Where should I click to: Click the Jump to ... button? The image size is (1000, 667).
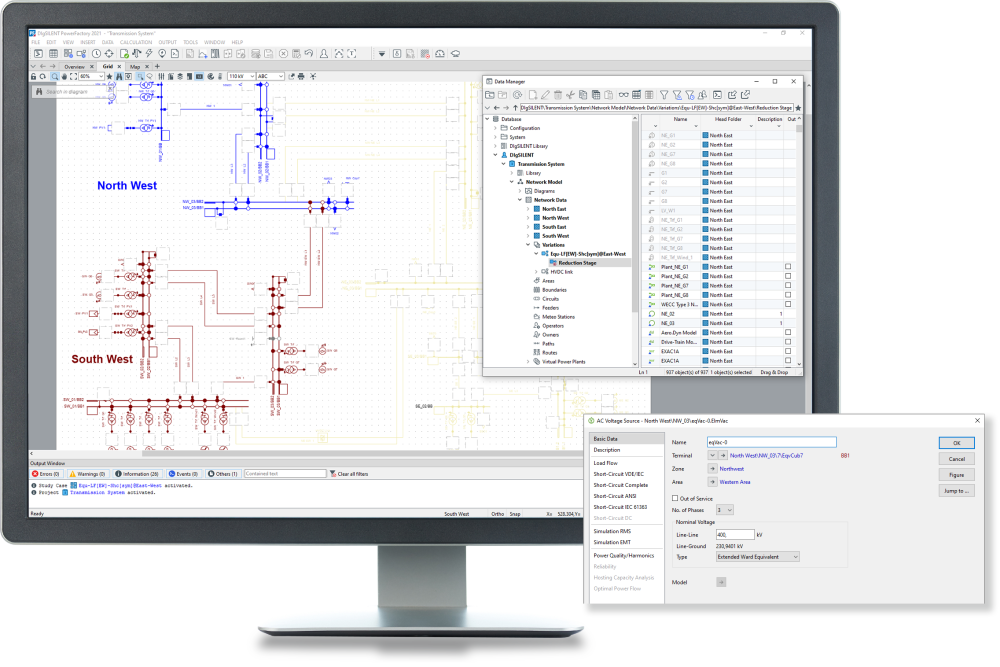[957, 491]
